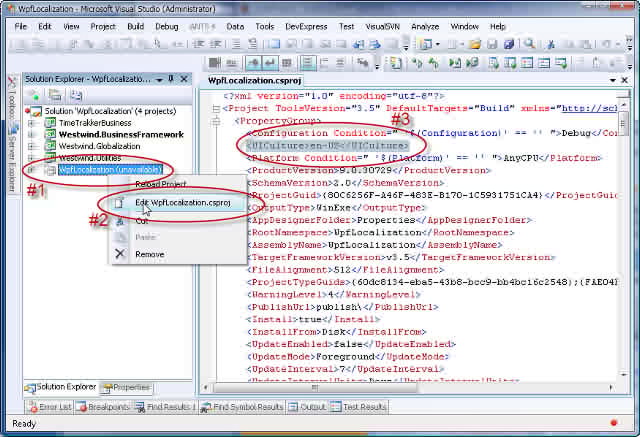Open the Build menu
This screenshot has width=640, height=437.
click(136, 27)
